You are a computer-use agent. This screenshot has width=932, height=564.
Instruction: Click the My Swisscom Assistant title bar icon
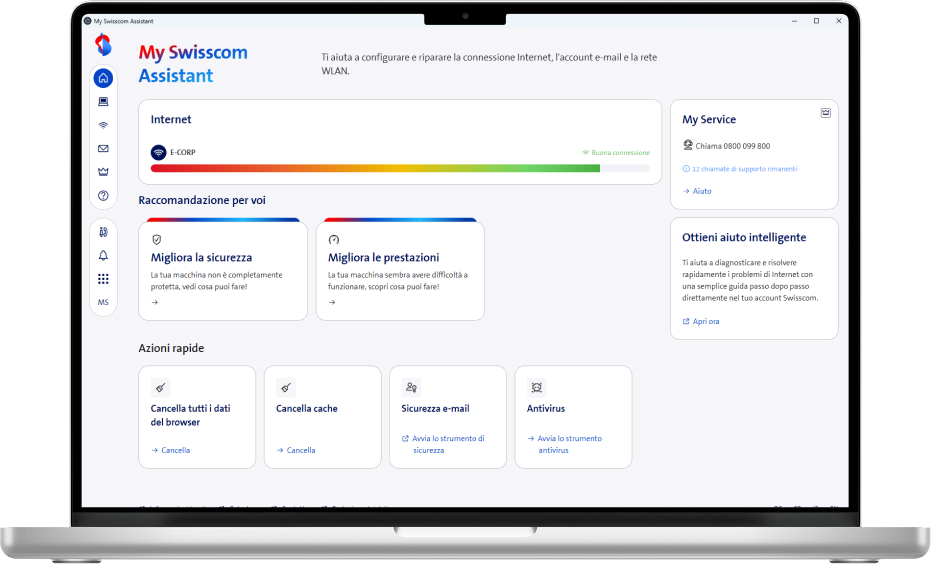pyautogui.click(x=88, y=21)
